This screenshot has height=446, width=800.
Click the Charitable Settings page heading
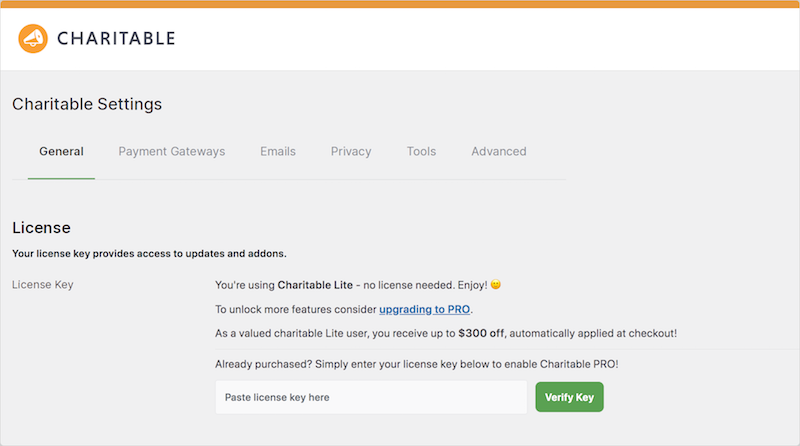coord(87,104)
